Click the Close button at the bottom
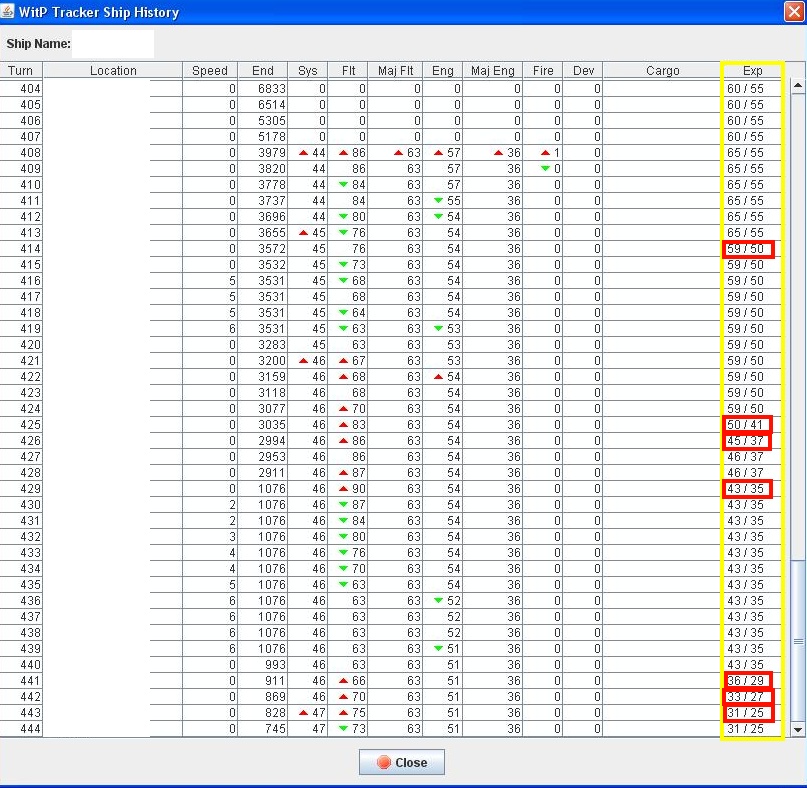Image resolution: width=807 pixels, height=788 pixels. 401,762
